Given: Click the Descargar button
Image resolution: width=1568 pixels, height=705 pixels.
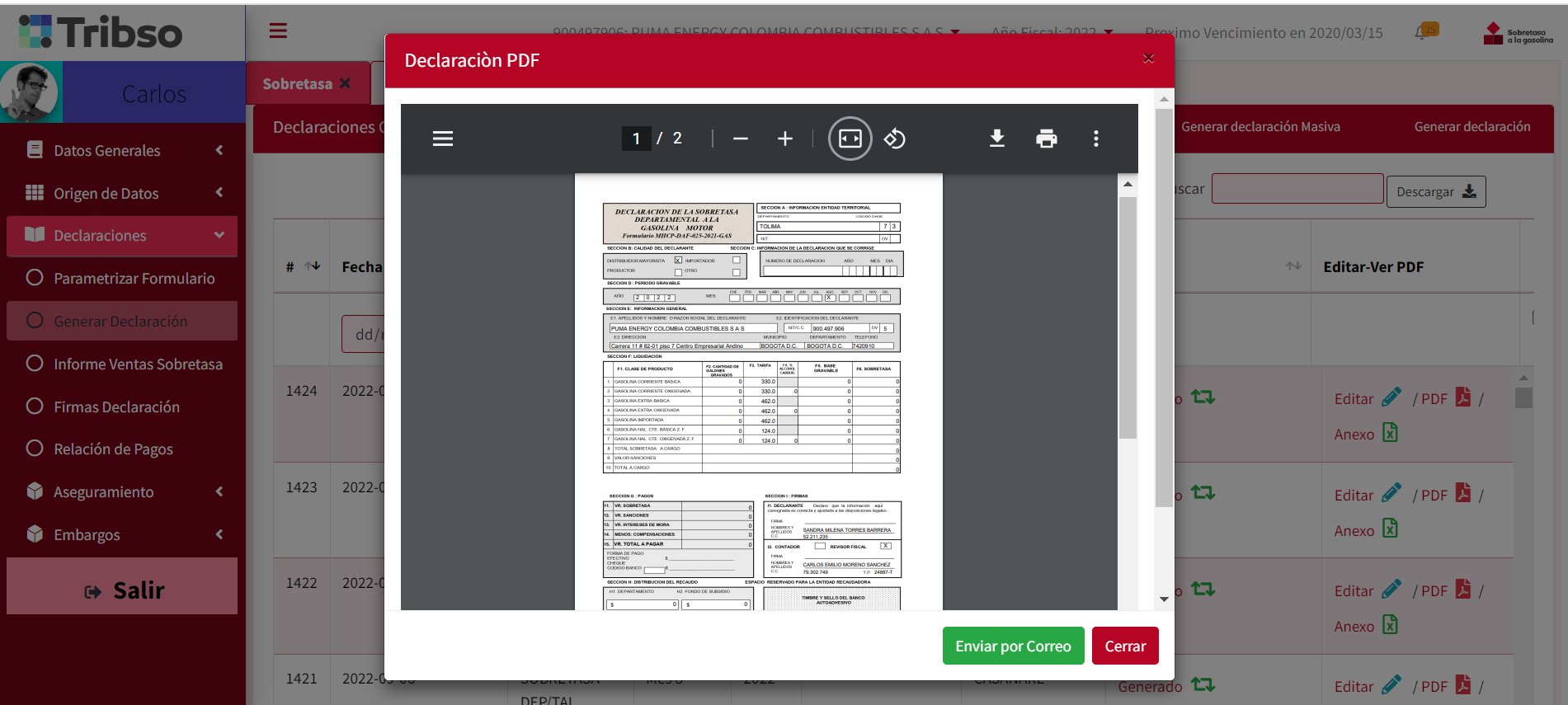Looking at the screenshot, I should (1436, 191).
